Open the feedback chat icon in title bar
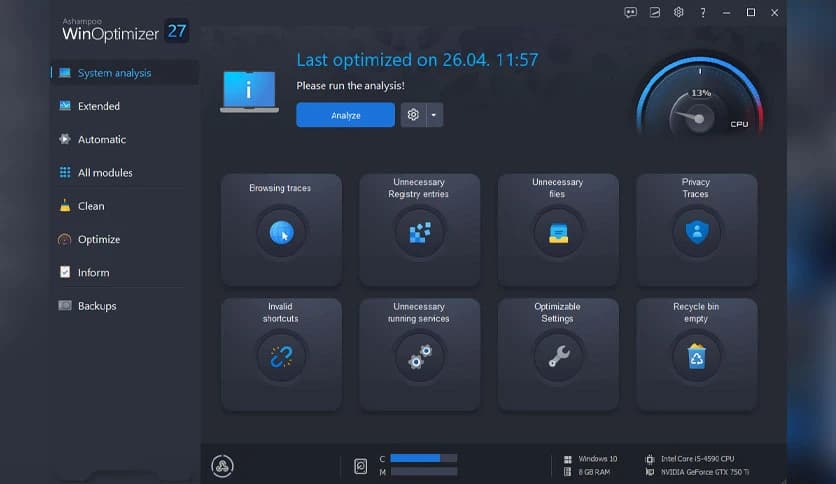Screen dimensions: 836x484 630,12
